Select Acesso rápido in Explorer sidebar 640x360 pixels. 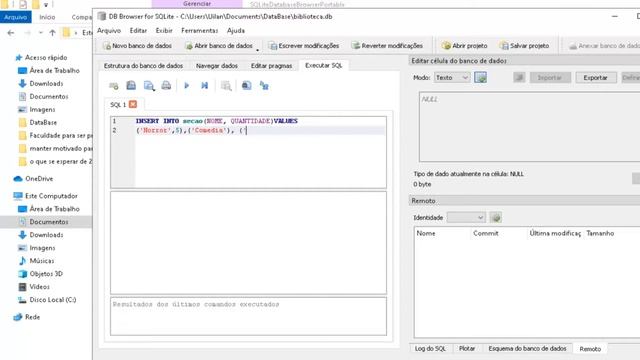coord(46,58)
